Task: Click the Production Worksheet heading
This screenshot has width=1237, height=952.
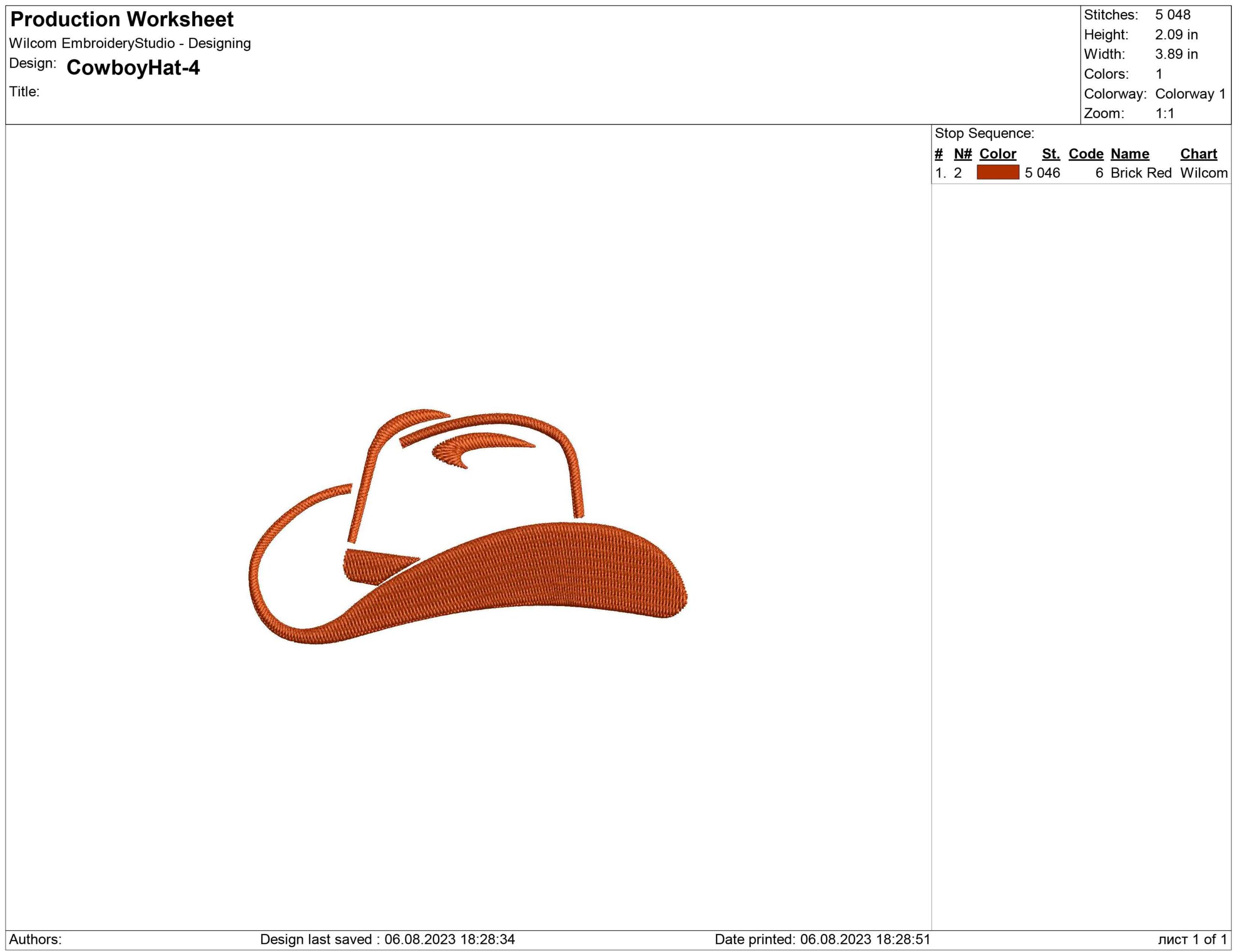Action: pos(122,20)
